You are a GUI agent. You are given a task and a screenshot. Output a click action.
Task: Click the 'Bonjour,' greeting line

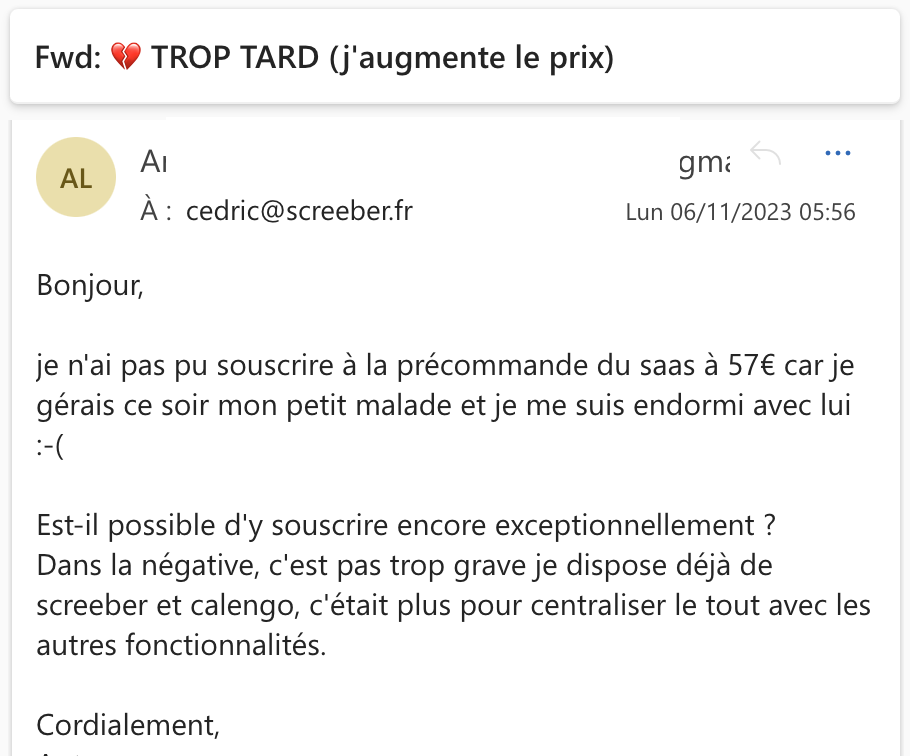tap(91, 285)
